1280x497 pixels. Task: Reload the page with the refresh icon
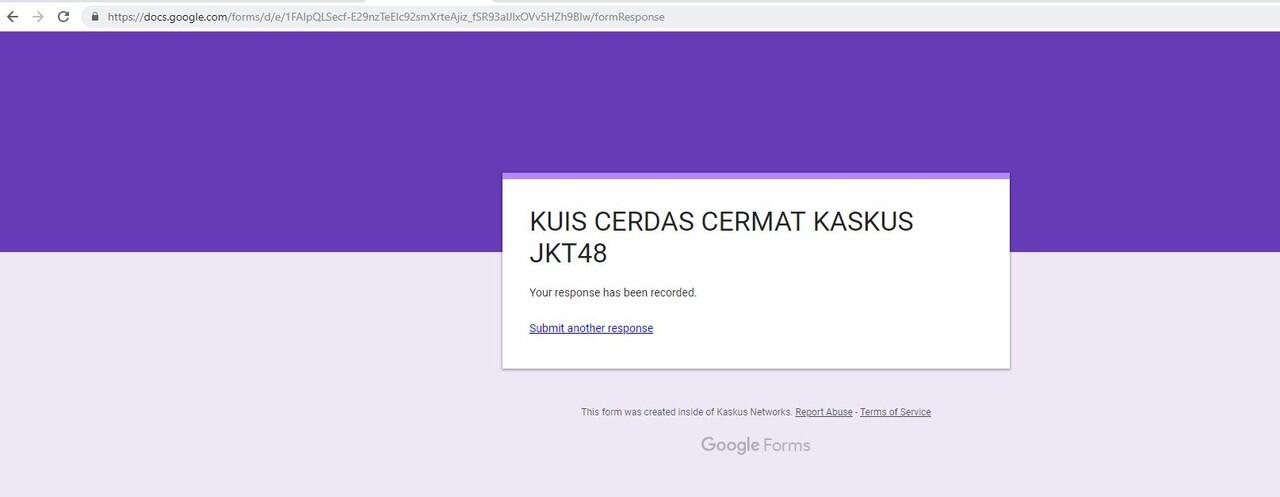tap(63, 17)
